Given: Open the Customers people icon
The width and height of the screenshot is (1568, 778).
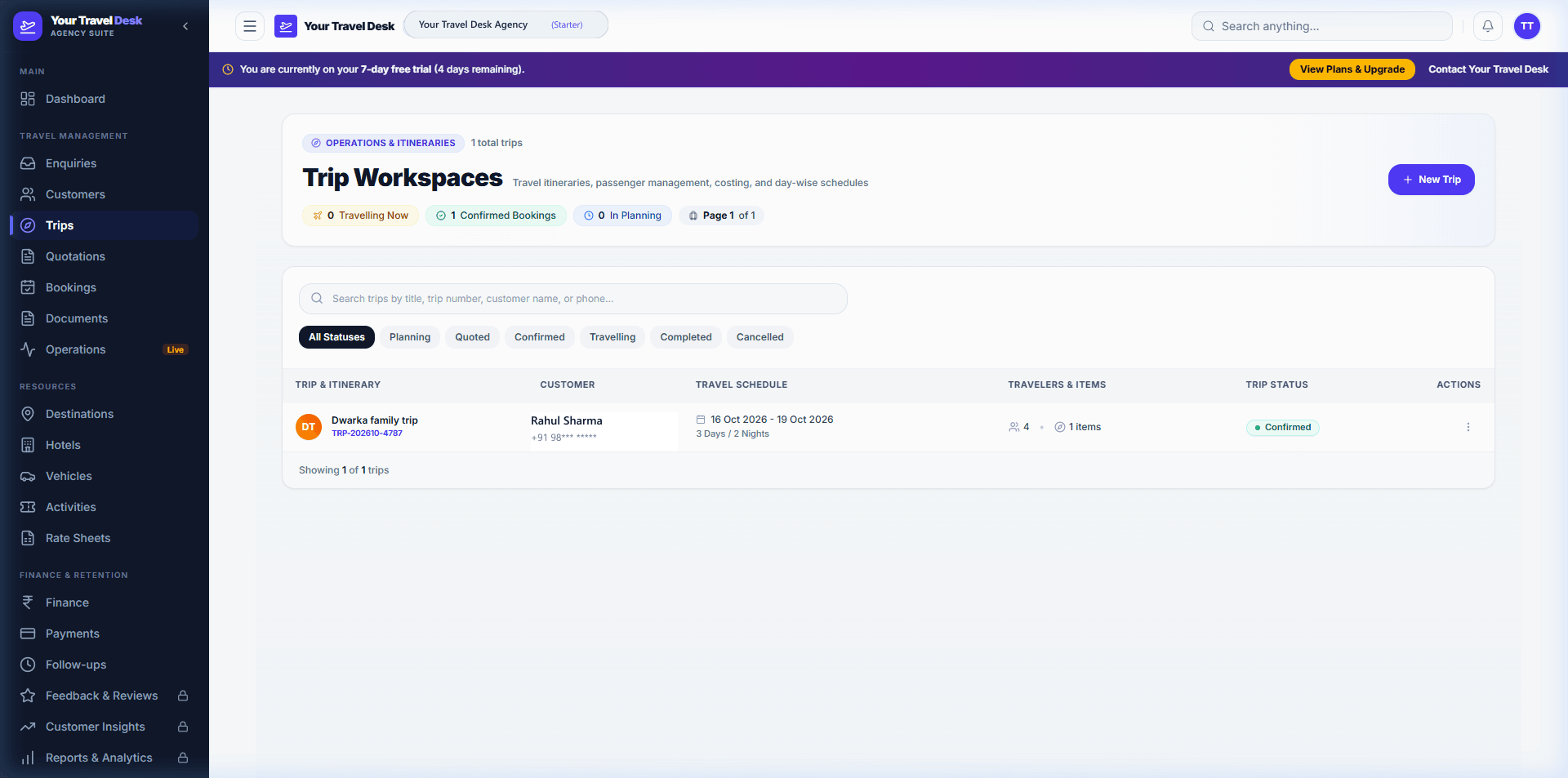Looking at the screenshot, I should click(x=28, y=194).
